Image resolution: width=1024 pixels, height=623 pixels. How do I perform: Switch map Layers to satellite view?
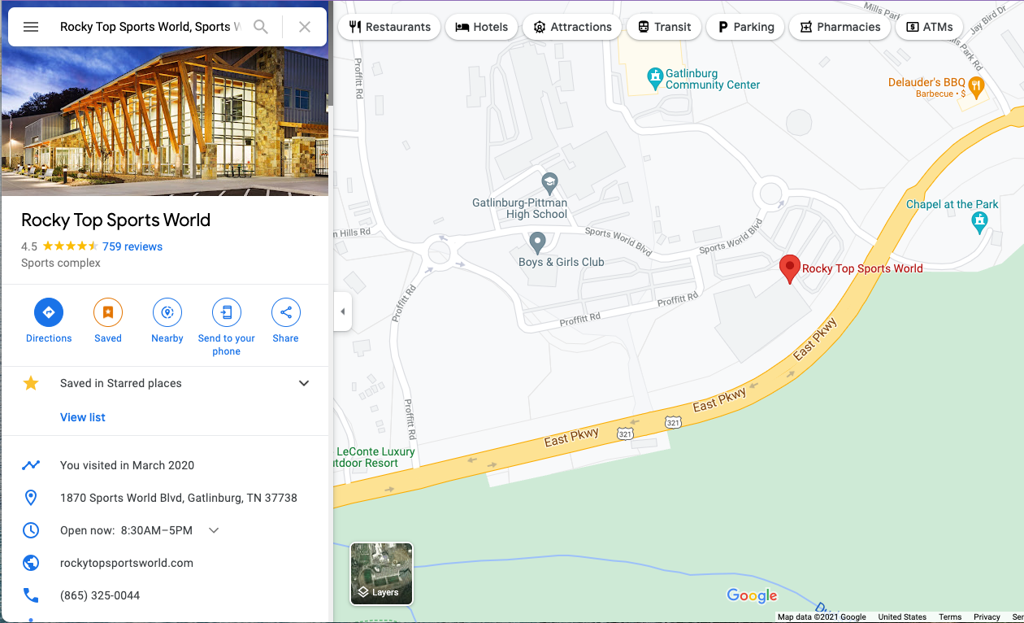381,573
